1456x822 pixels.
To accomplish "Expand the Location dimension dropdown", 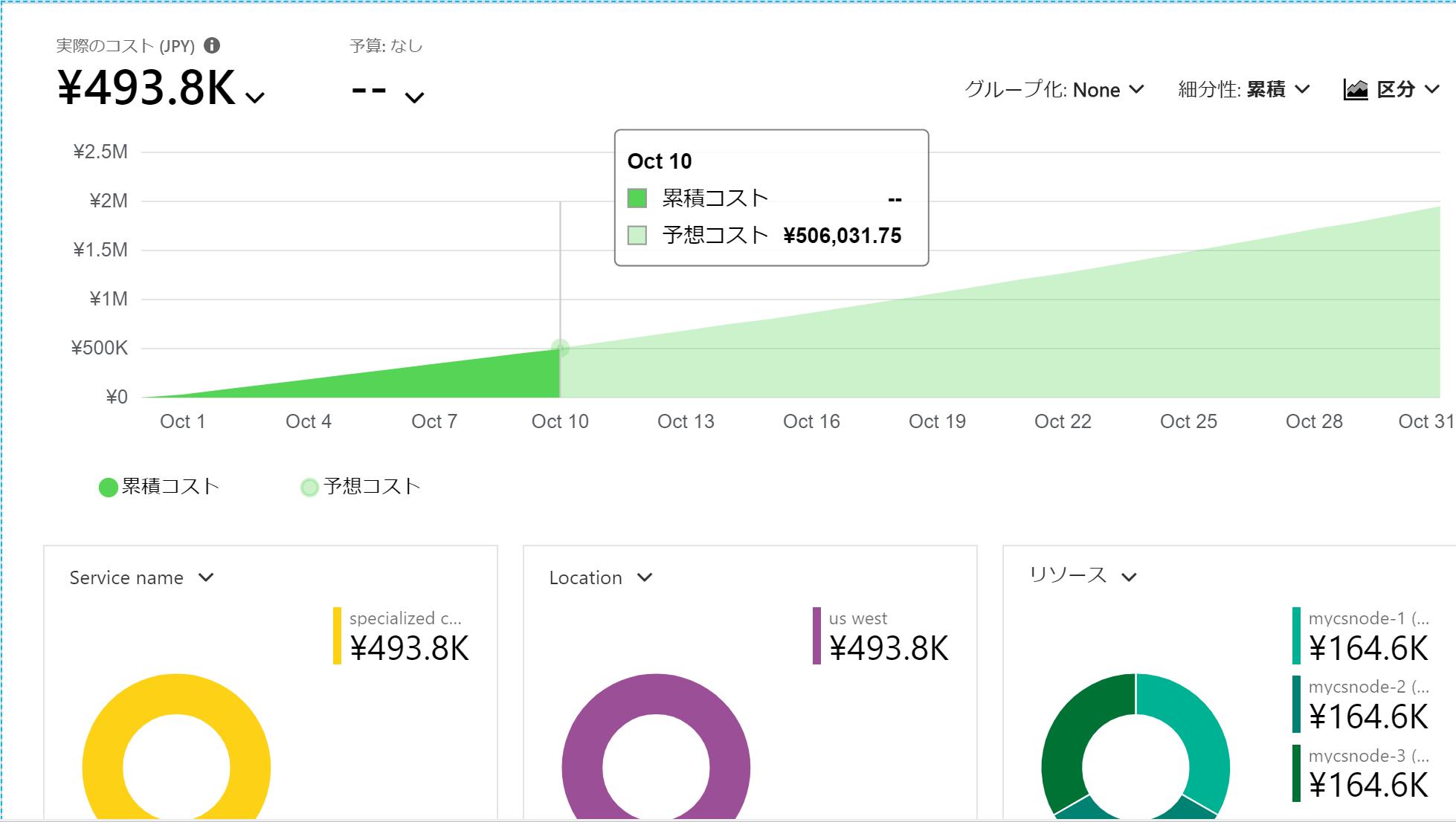I will 645,577.
